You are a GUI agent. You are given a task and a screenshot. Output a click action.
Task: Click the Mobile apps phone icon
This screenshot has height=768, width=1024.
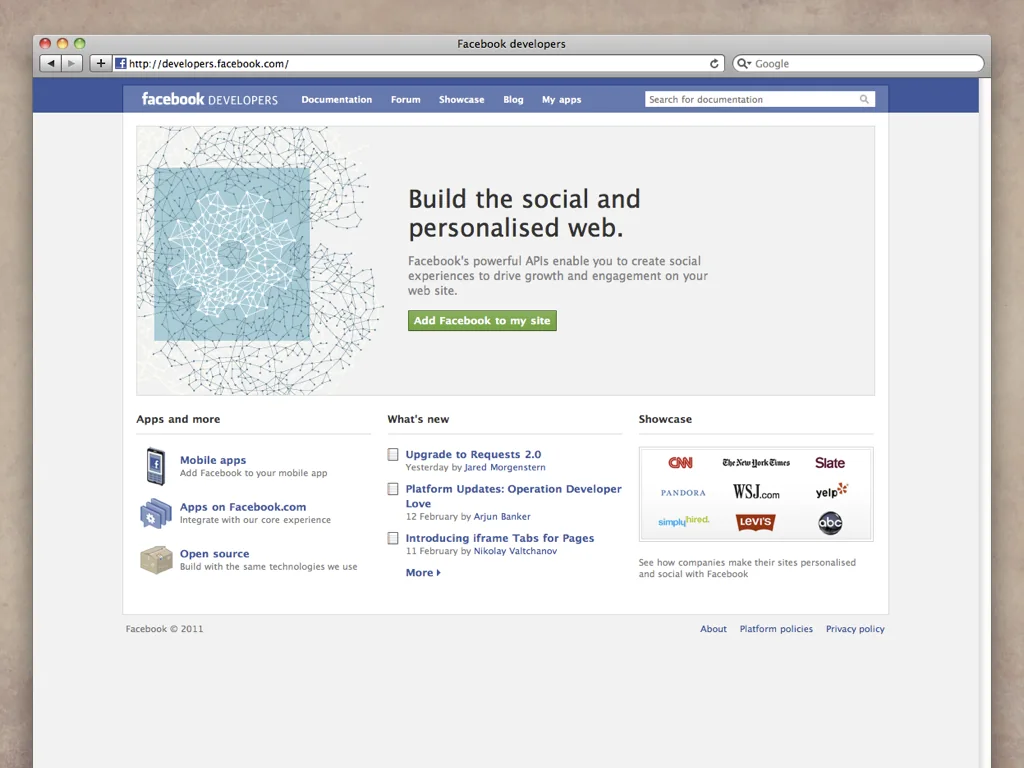pyautogui.click(x=155, y=466)
